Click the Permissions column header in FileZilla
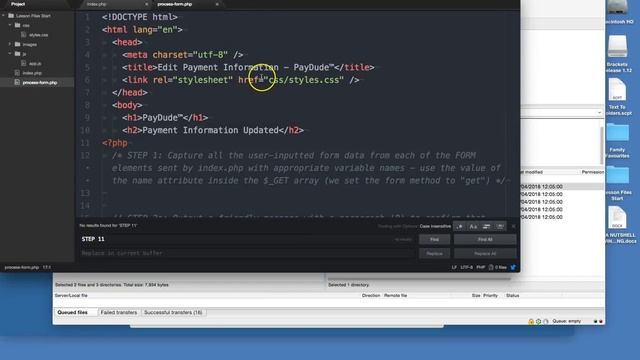The width and height of the screenshot is (640, 360). pos(593,172)
